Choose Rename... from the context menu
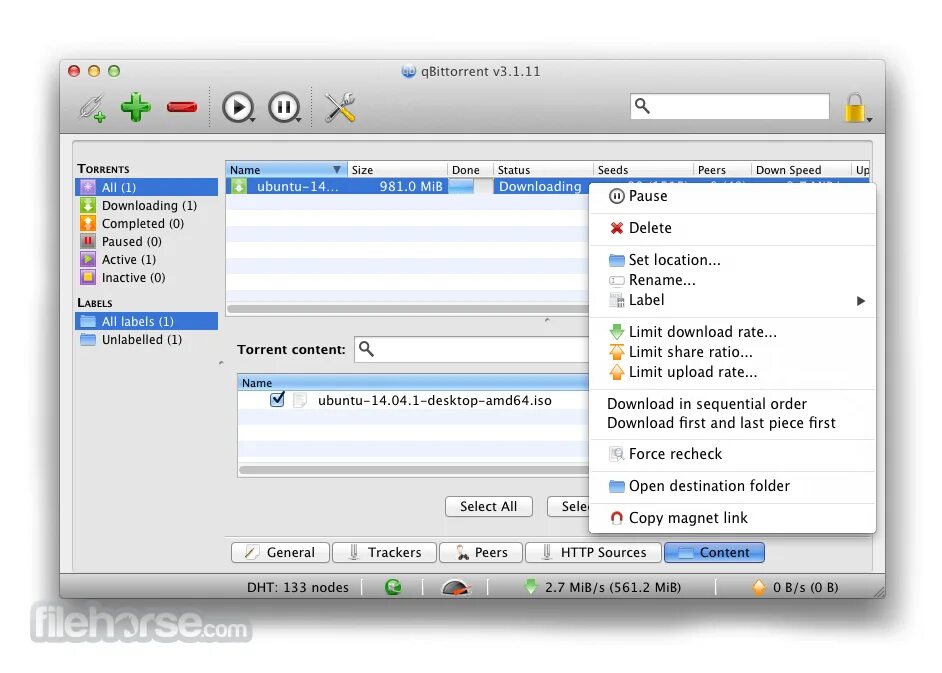Viewport: 942px width, 673px height. tap(732, 280)
